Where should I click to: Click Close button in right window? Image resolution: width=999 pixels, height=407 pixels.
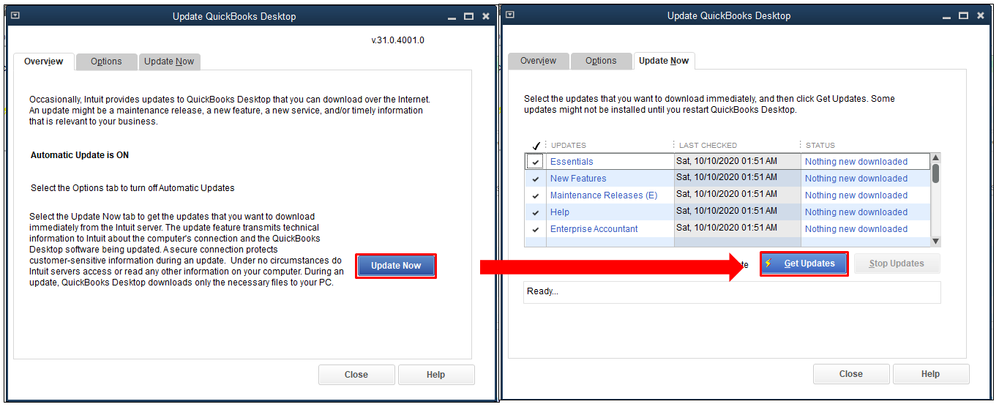(x=851, y=374)
